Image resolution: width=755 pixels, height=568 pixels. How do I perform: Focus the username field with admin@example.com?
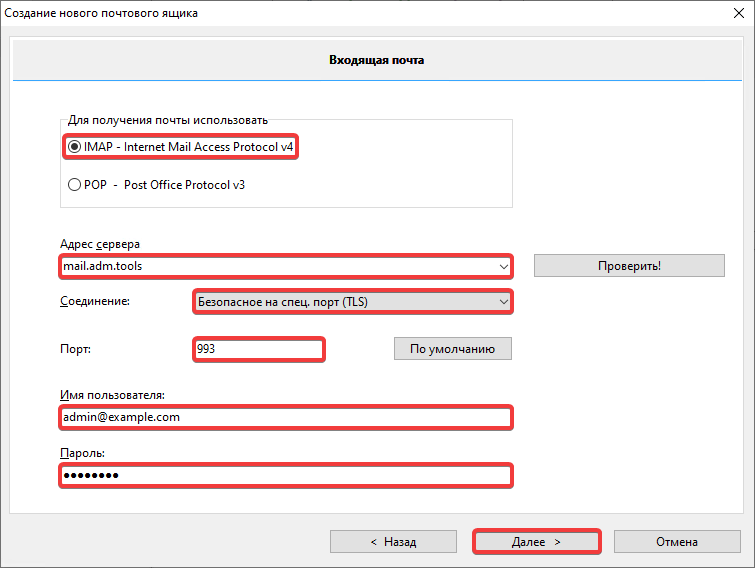[x=285, y=417]
